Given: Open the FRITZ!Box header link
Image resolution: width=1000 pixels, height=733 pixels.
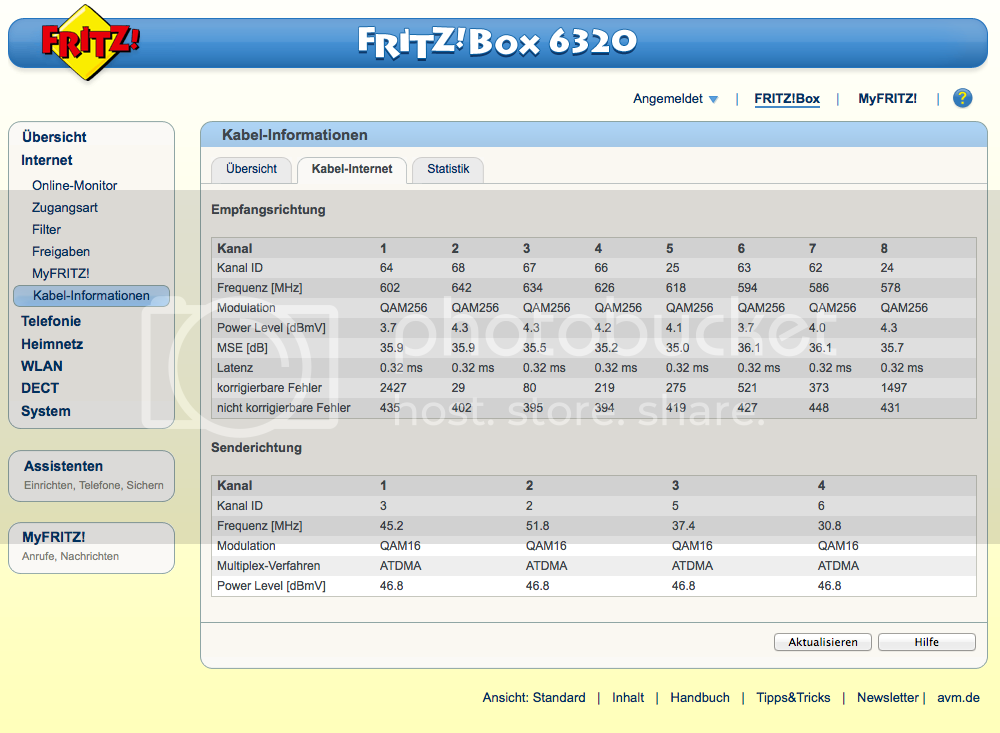Looking at the screenshot, I should pyautogui.click(x=787, y=99).
